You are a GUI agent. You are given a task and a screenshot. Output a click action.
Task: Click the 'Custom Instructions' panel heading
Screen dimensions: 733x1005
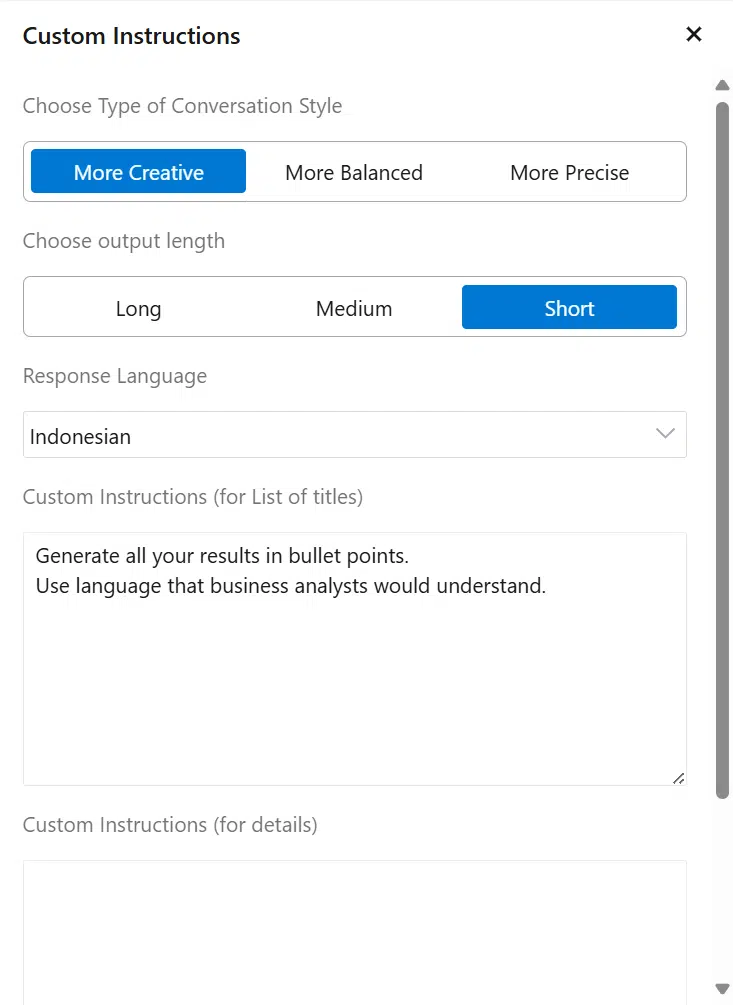[x=132, y=37]
